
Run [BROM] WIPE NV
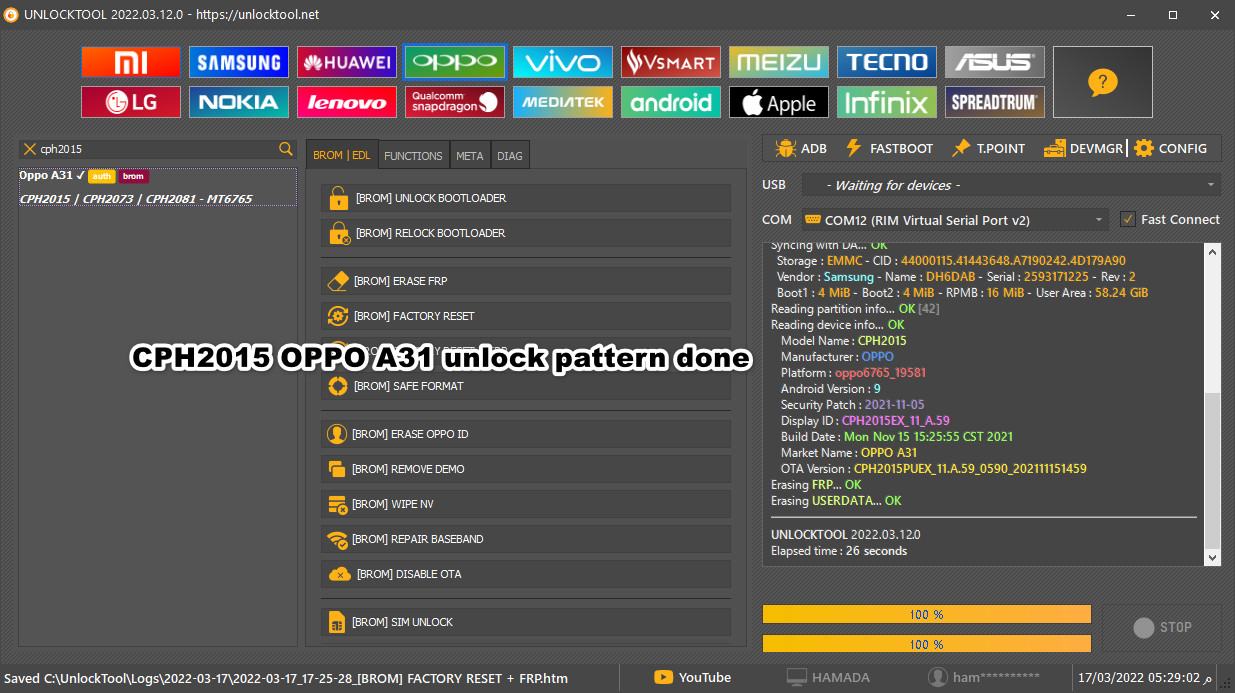tap(526, 504)
